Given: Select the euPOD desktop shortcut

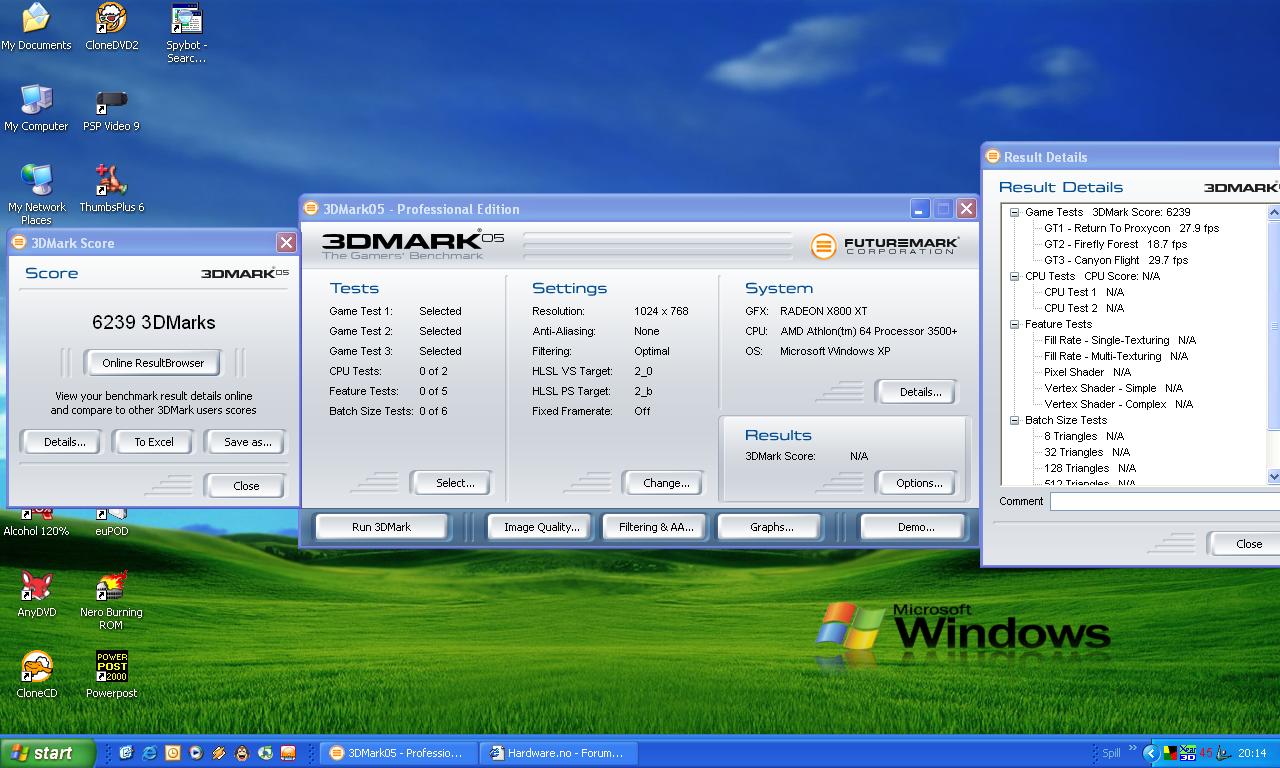Looking at the screenshot, I should pyautogui.click(x=111, y=522).
